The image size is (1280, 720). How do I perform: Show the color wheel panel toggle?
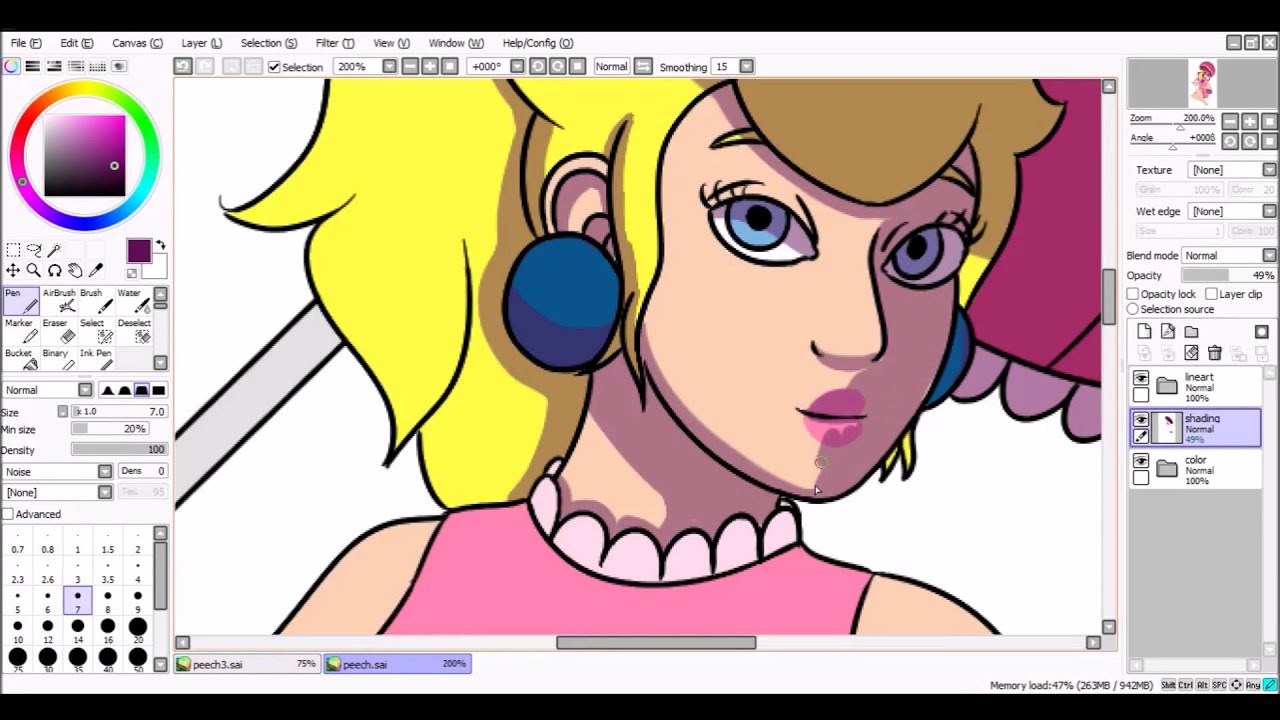point(11,66)
